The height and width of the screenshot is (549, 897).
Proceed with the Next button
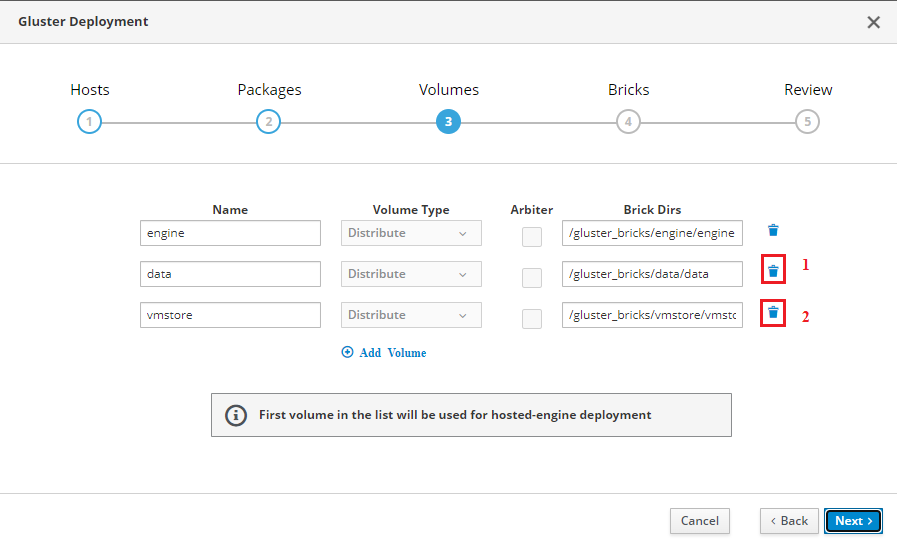[x=853, y=521]
